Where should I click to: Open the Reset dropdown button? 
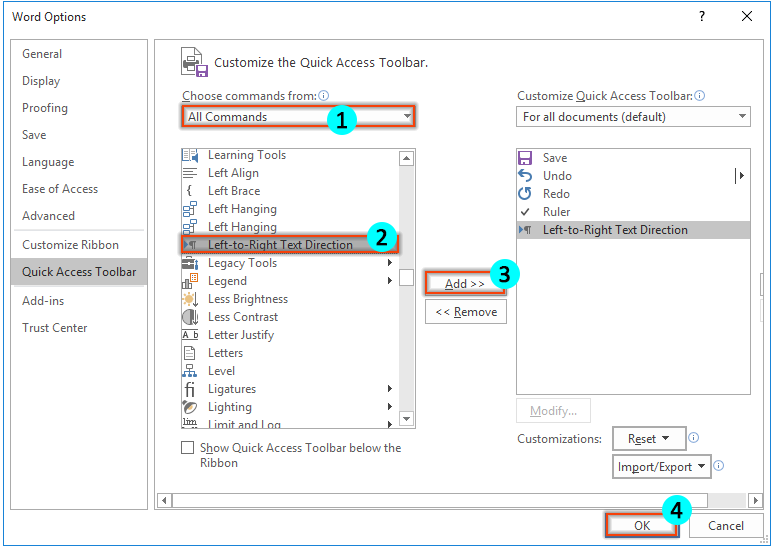click(x=649, y=439)
